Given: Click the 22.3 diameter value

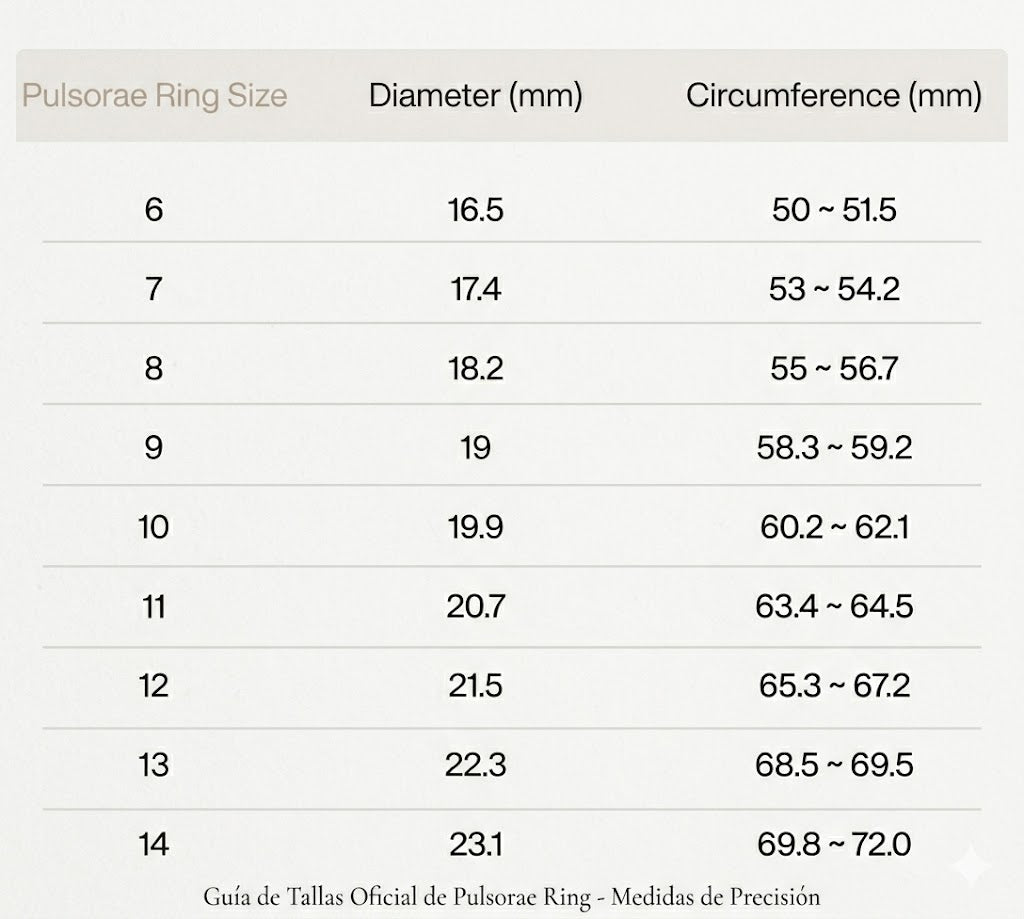Looking at the screenshot, I should (x=476, y=765).
